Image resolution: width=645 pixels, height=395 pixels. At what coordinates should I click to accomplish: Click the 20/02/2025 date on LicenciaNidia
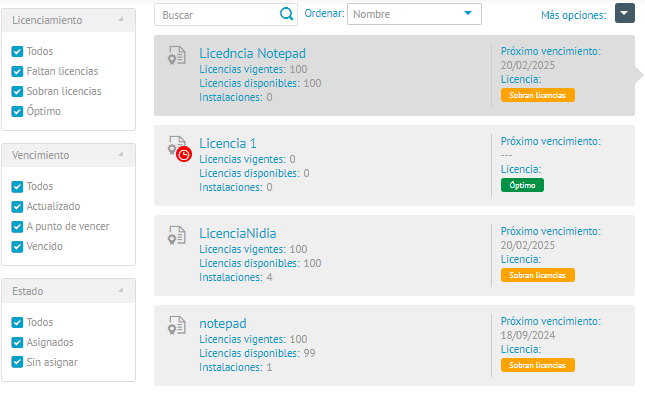coord(528,245)
